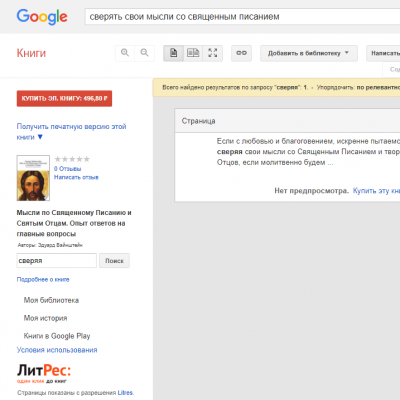
Task: Click the Google logo
Action: tap(42, 17)
